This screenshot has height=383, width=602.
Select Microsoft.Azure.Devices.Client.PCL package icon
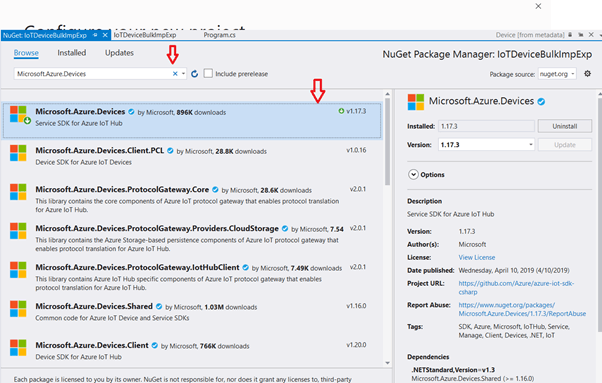[x=18, y=153]
